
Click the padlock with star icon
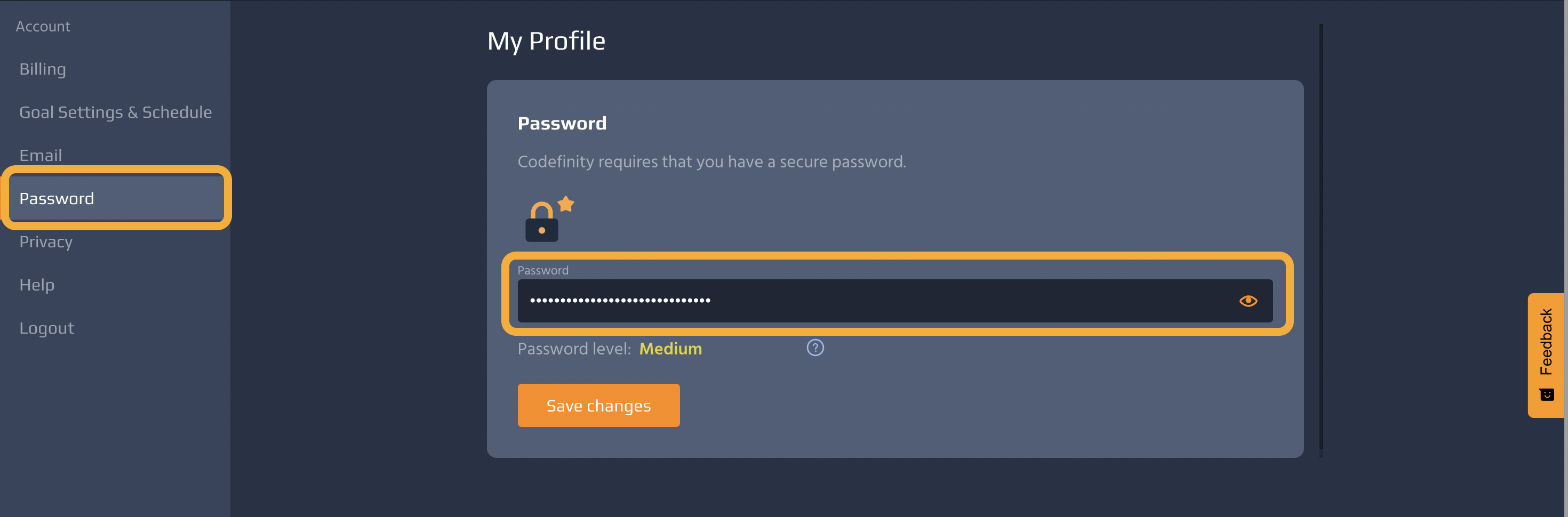click(x=548, y=220)
